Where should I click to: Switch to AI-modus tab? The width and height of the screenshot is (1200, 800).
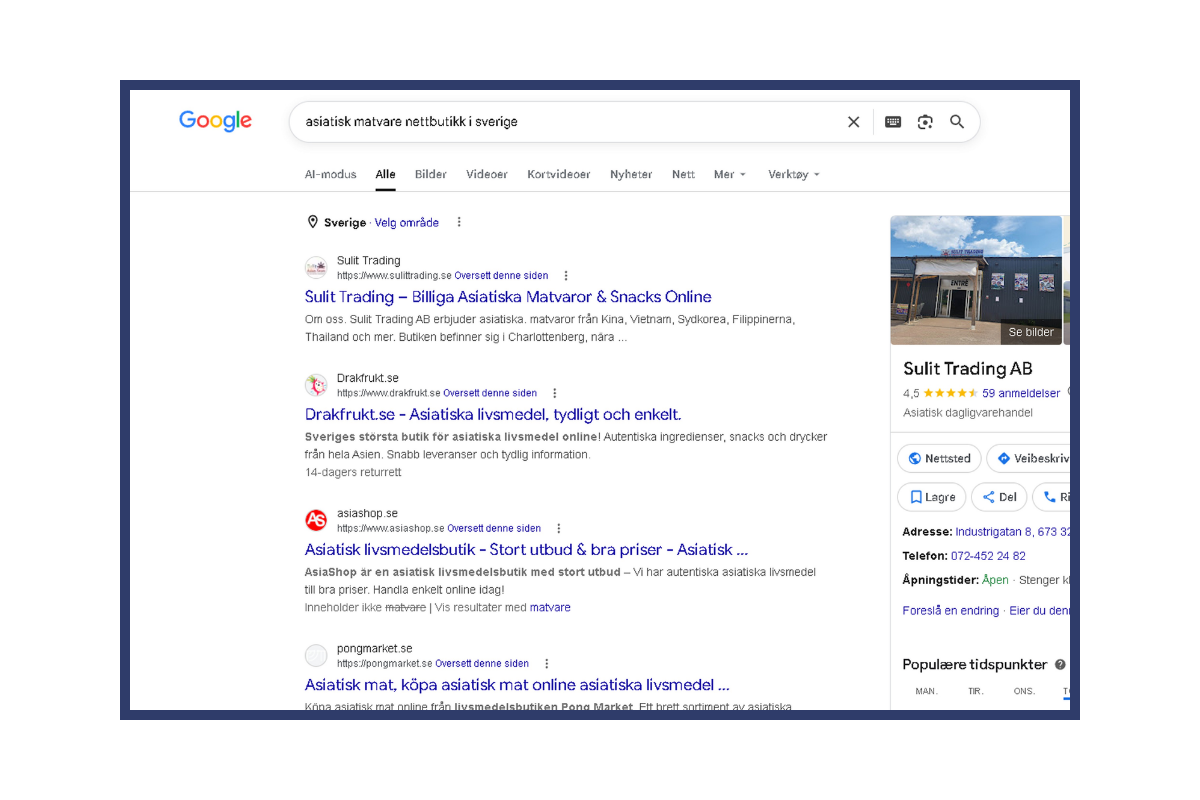[331, 174]
